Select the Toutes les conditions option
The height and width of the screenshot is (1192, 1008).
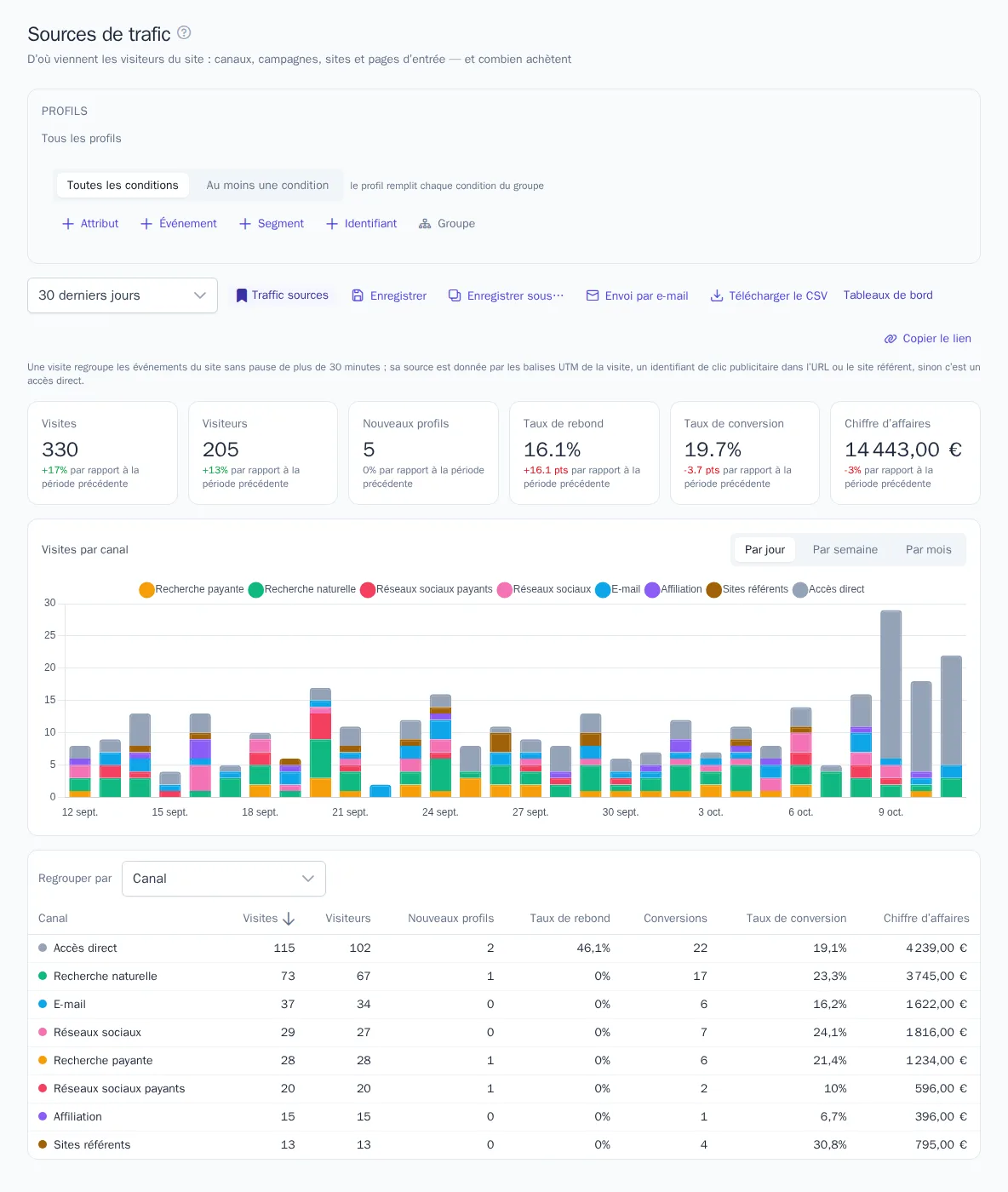coord(123,186)
